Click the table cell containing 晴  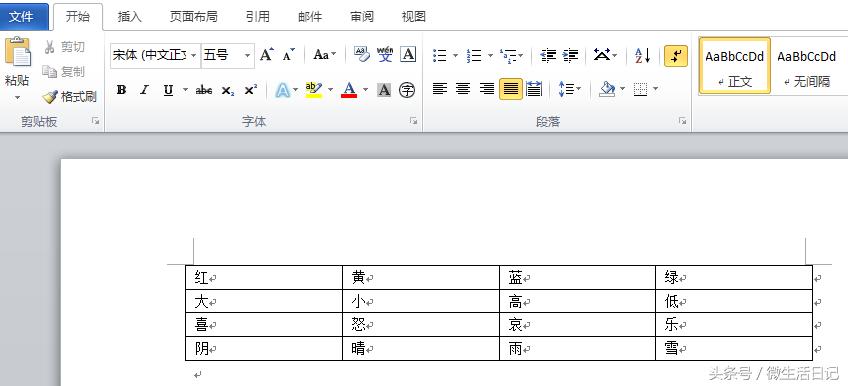[x=421, y=349]
